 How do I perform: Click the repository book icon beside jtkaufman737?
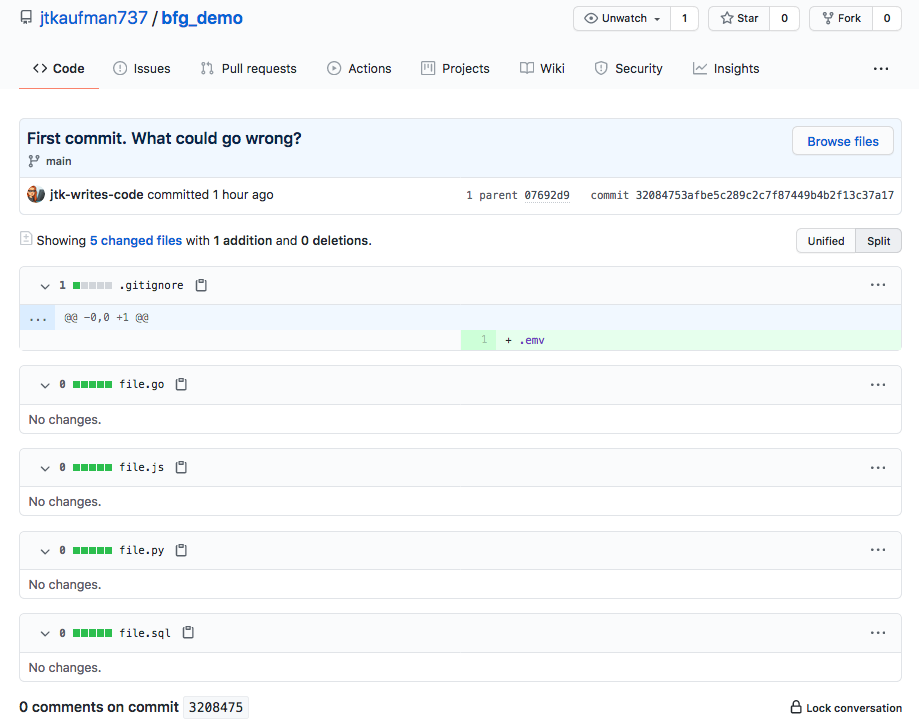coord(25,17)
